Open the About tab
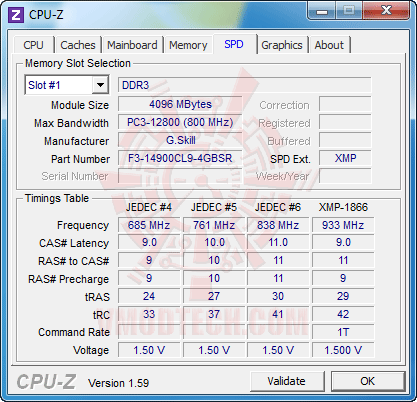Screen dimensions: 417x402 click(x=329, y=45)
